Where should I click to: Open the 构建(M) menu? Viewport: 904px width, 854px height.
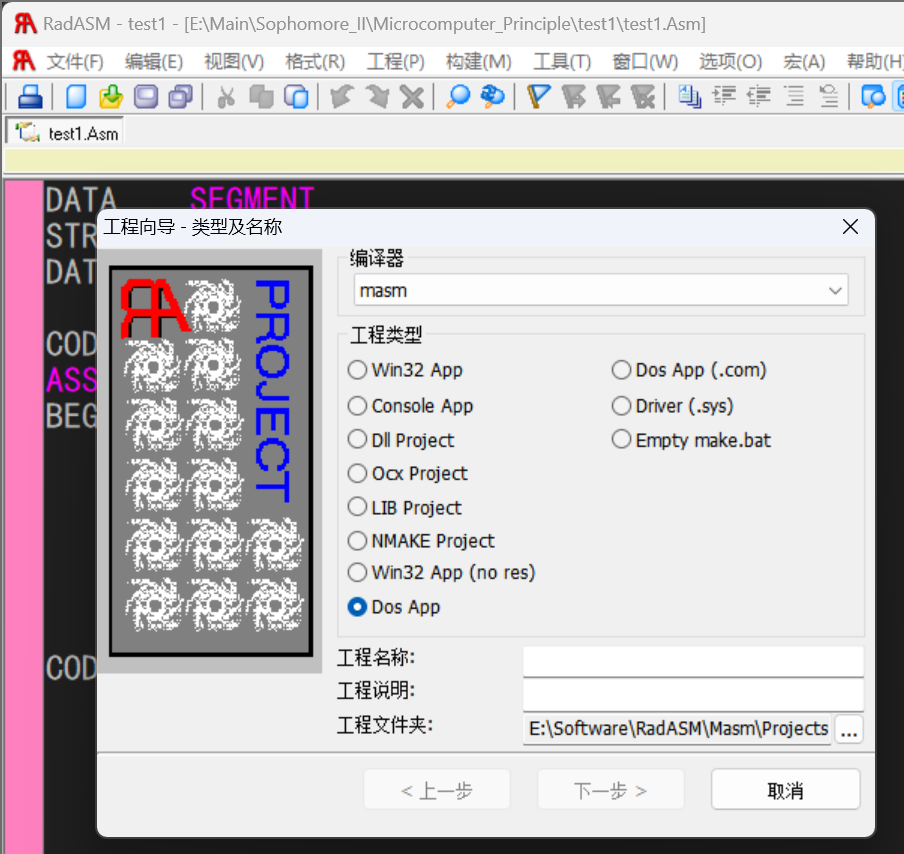coord(478,62)
